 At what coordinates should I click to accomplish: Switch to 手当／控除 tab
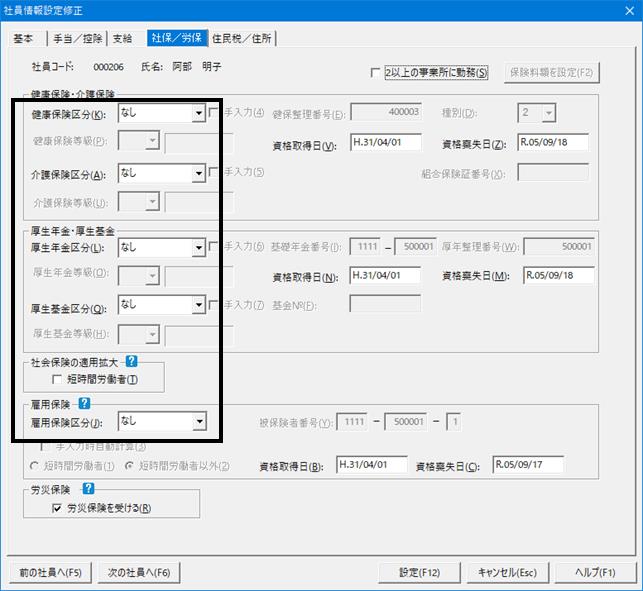pos(78,39)
